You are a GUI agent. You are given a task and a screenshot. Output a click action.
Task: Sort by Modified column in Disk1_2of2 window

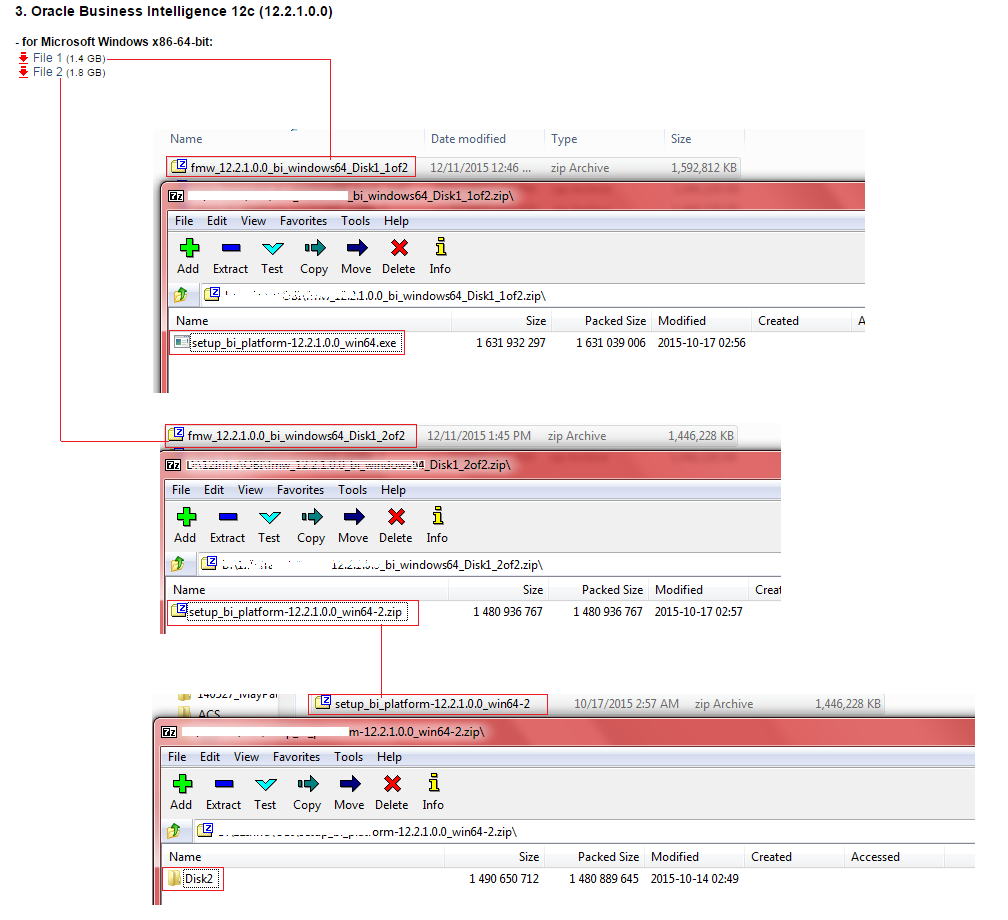679,590
